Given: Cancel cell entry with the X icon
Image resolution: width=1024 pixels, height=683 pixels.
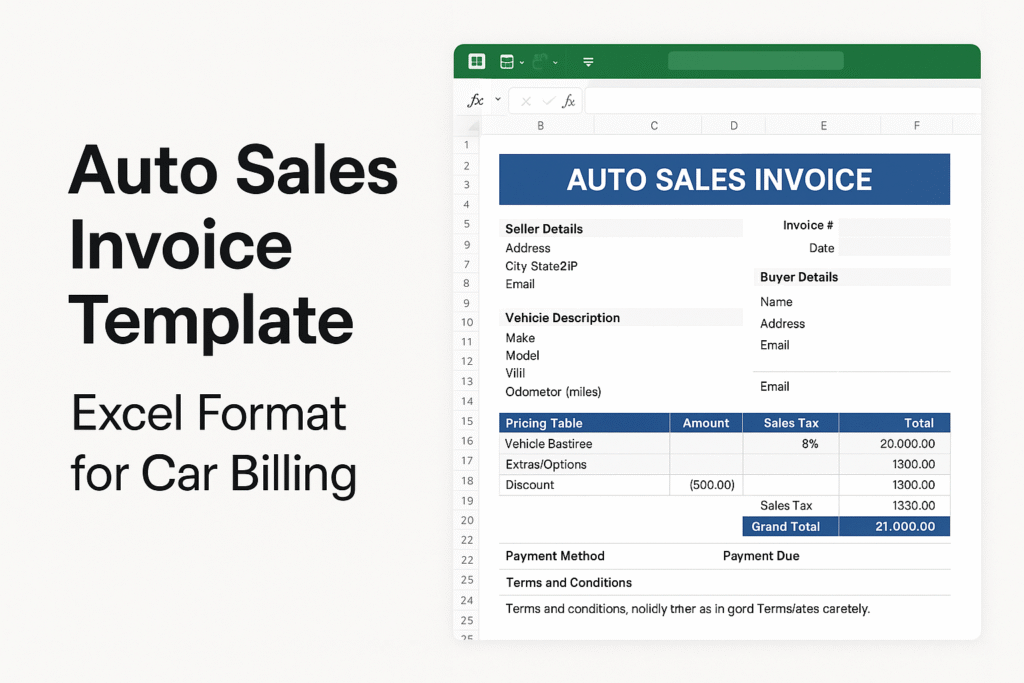Looking at the screenshot, I should pyautogui.click(x=527, y=100).
